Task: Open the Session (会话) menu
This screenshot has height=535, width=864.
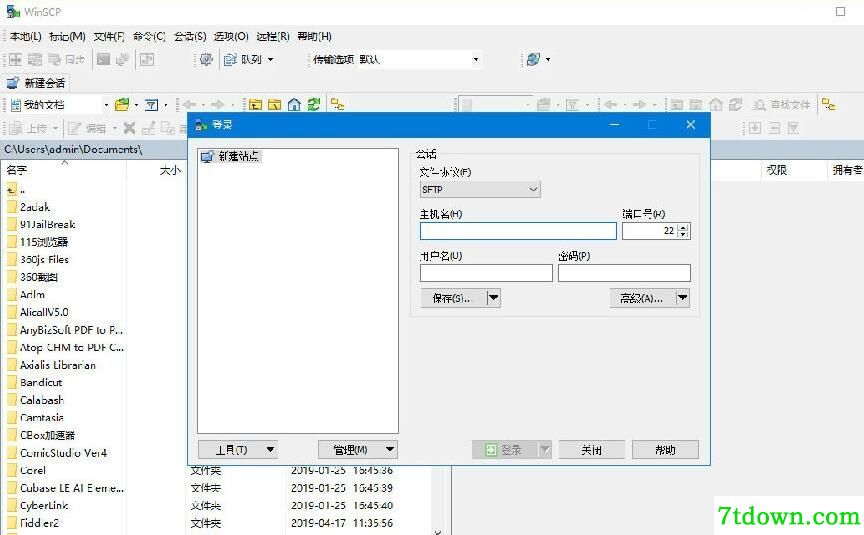Action: coord(190,36)
